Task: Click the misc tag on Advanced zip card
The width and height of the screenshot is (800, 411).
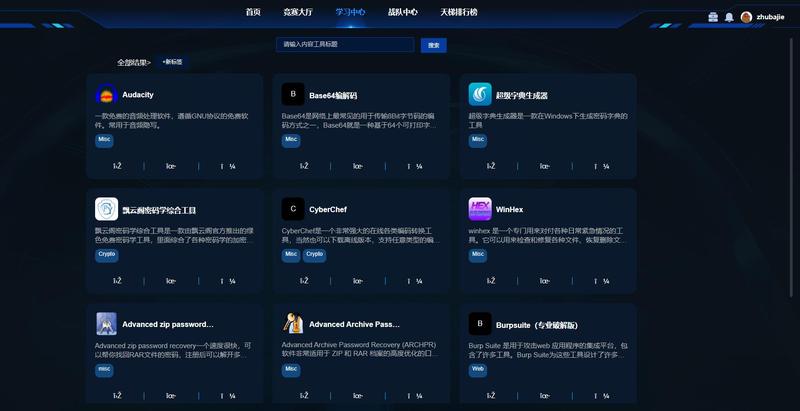Action: tap(104, 369)
